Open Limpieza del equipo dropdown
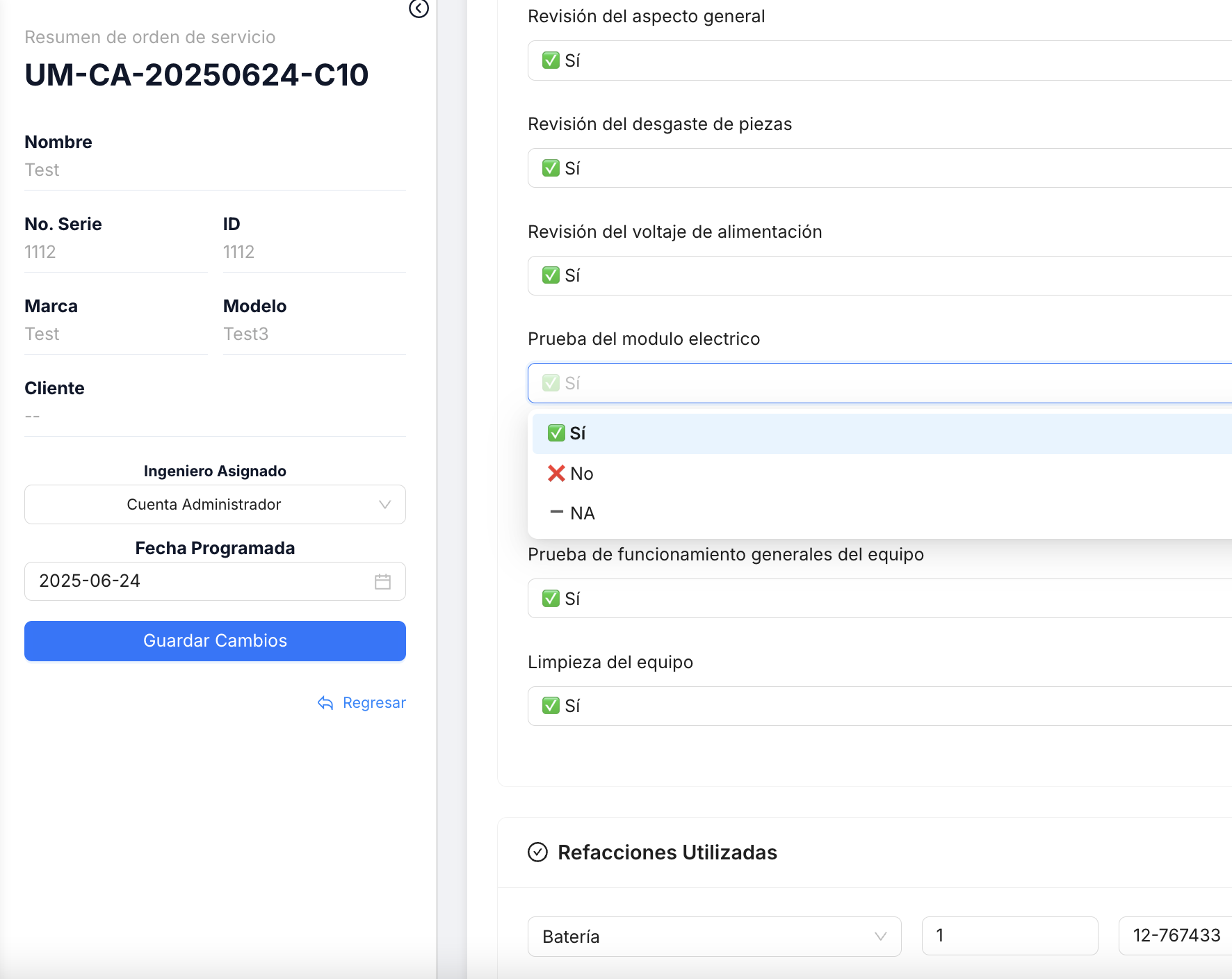The height and width of the screenshot is (979, 1232). point(876,706)
